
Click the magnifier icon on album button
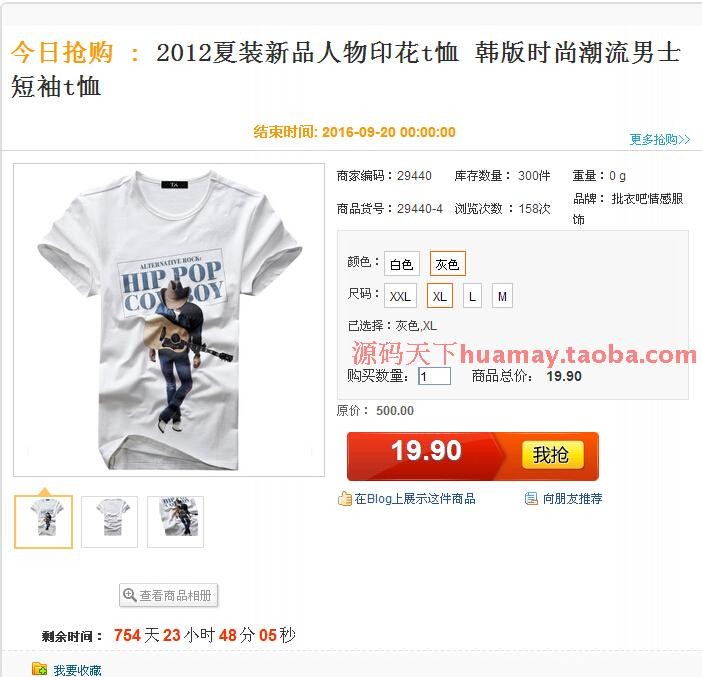coord(129,595)
